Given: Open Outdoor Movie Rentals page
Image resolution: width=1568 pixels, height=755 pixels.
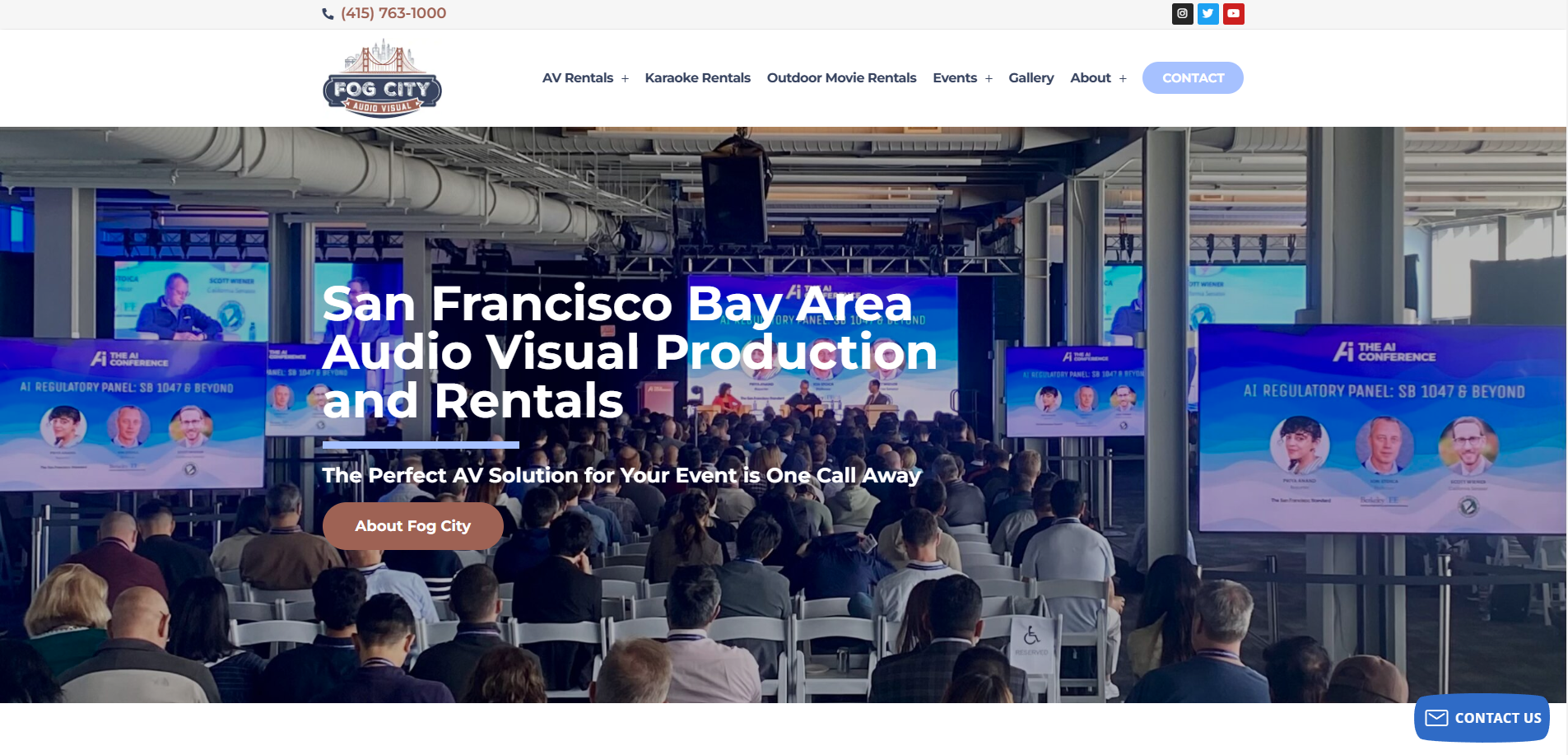Looking at the screenshot, I should (841, 77).
